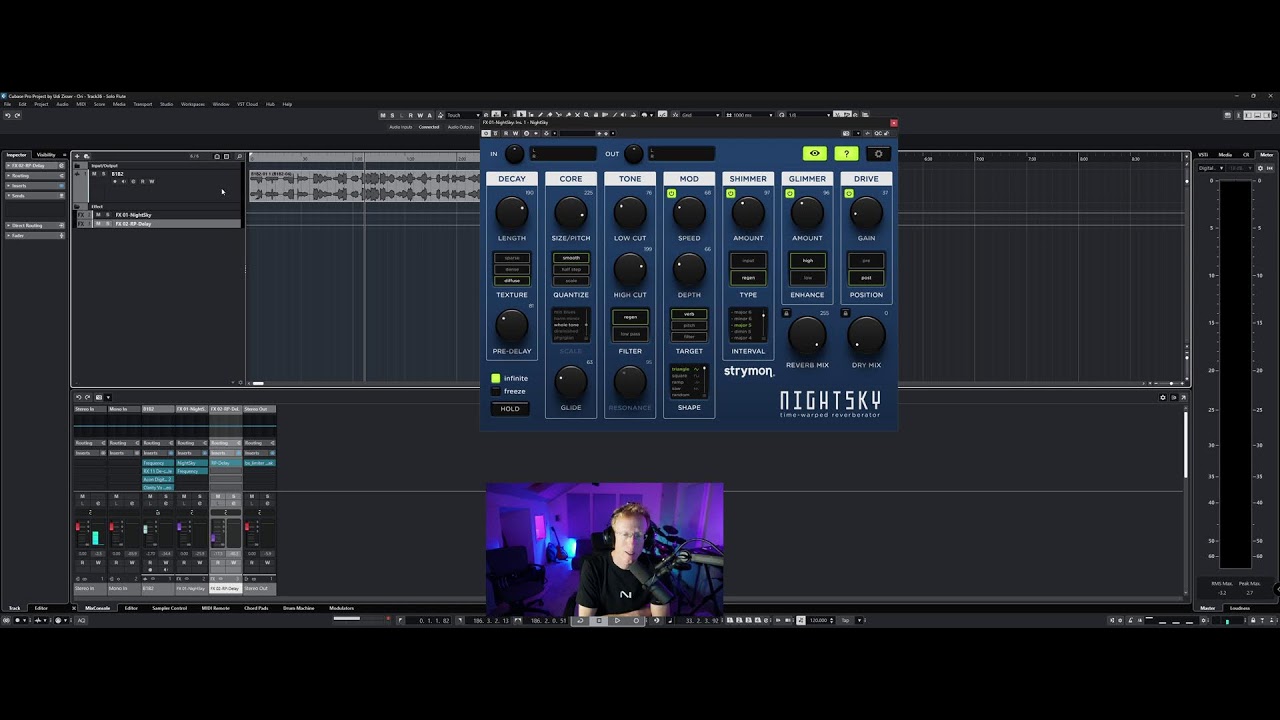
Task: Open the VST Cloud menu
Action: point(247,104)
